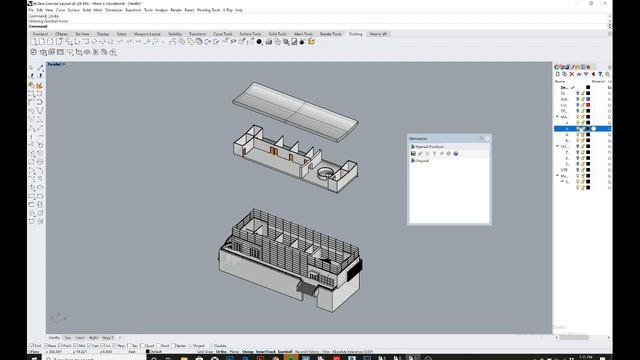Delete named position with the X icon

(427, 153)
